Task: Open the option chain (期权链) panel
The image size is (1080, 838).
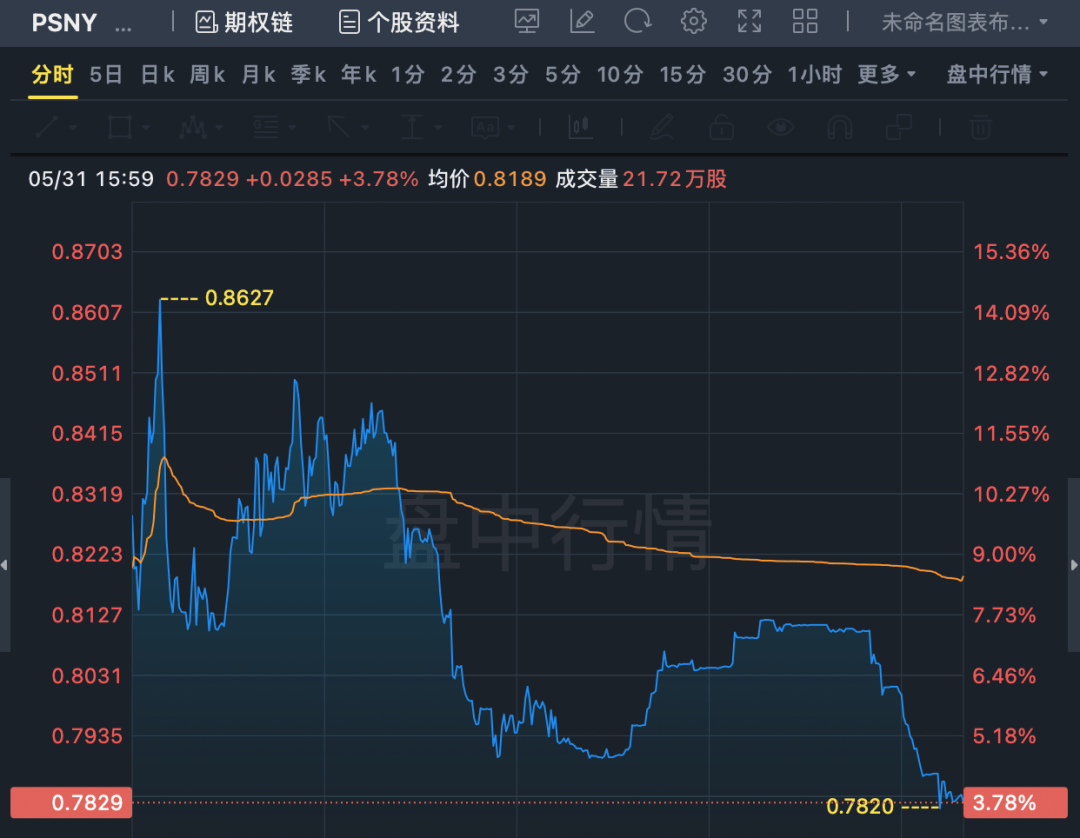Action: pyautogui.click(x=243, y=22)
